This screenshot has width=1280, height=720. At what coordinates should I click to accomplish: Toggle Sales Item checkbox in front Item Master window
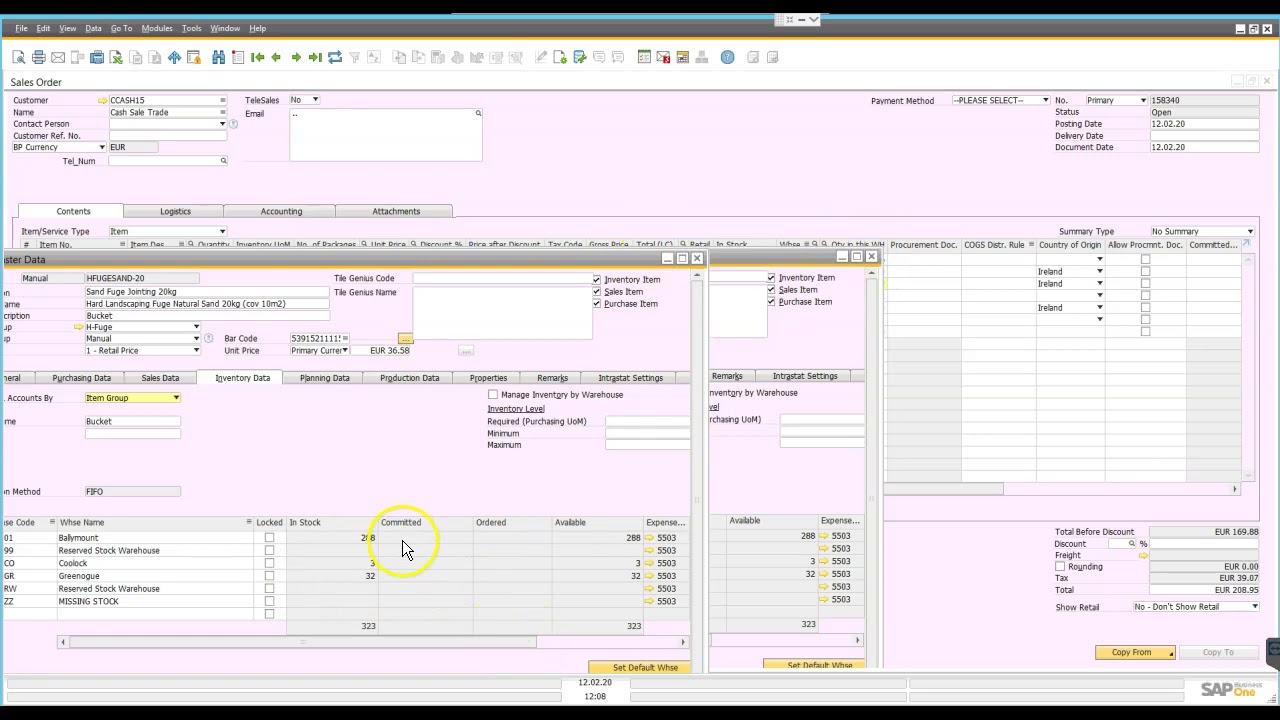click(x=597, y=292)
